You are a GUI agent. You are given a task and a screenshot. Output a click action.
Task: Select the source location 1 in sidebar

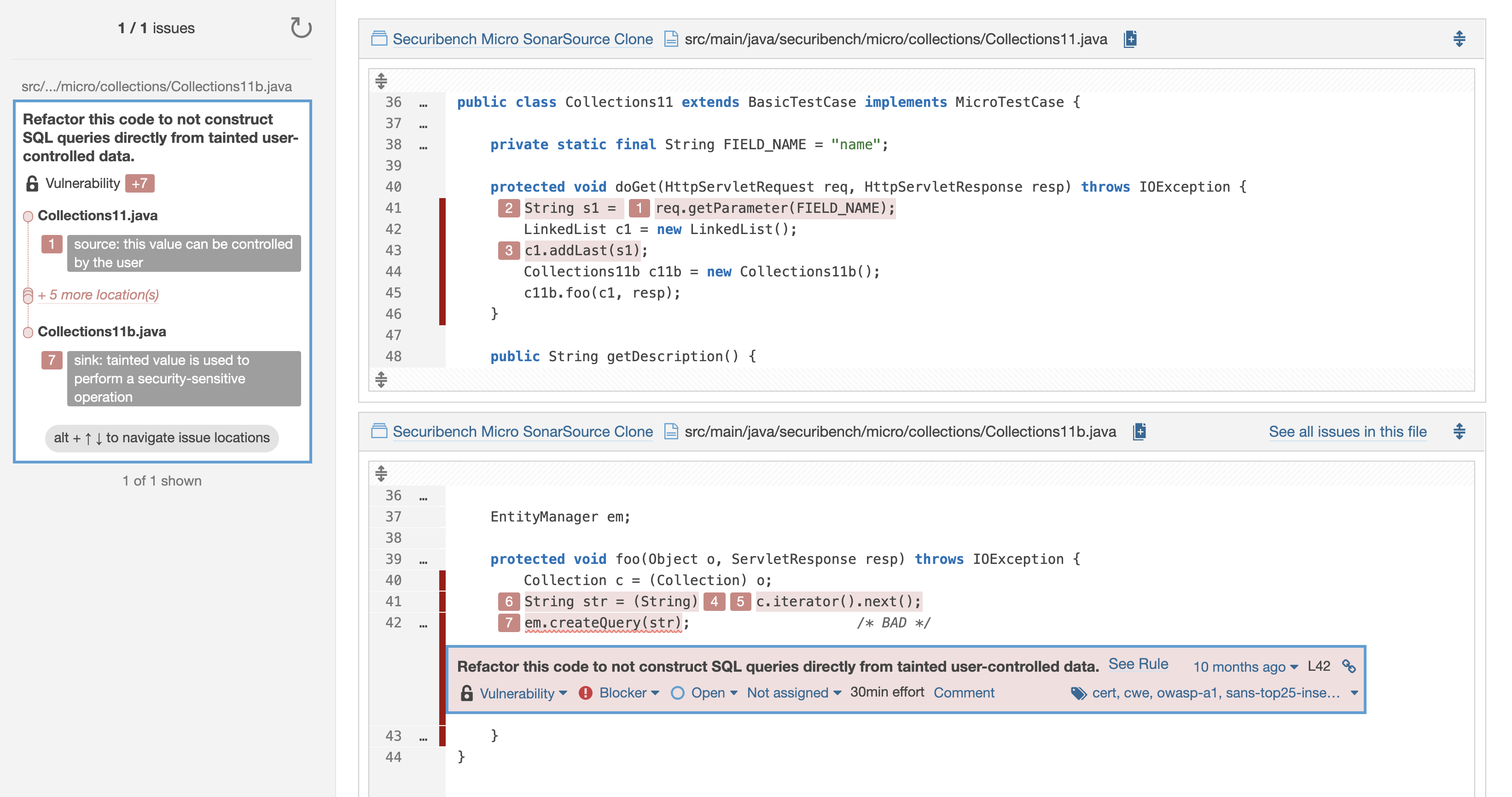click(183, 253)
